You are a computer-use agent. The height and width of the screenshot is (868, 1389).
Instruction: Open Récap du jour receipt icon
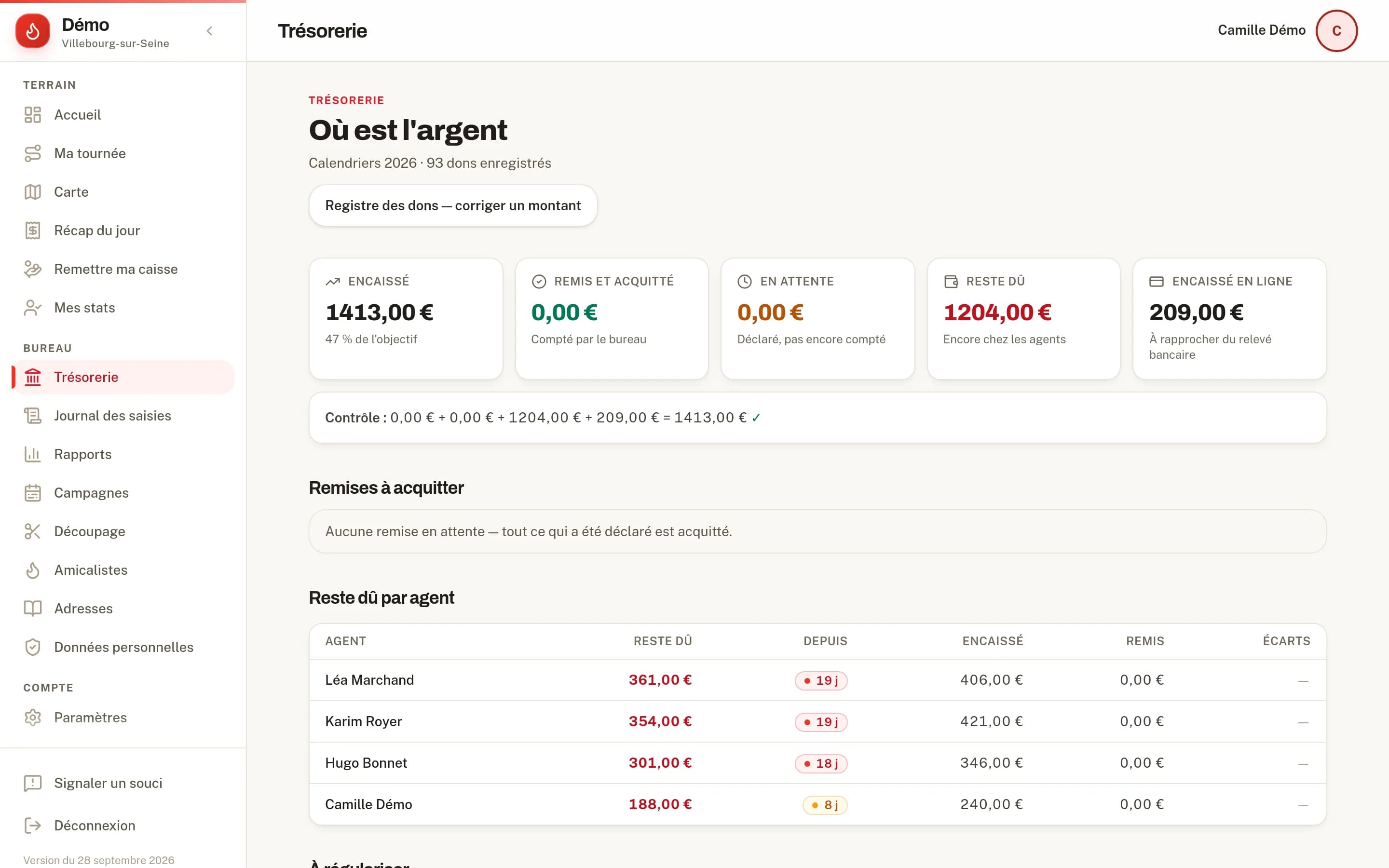click(33, 230)
